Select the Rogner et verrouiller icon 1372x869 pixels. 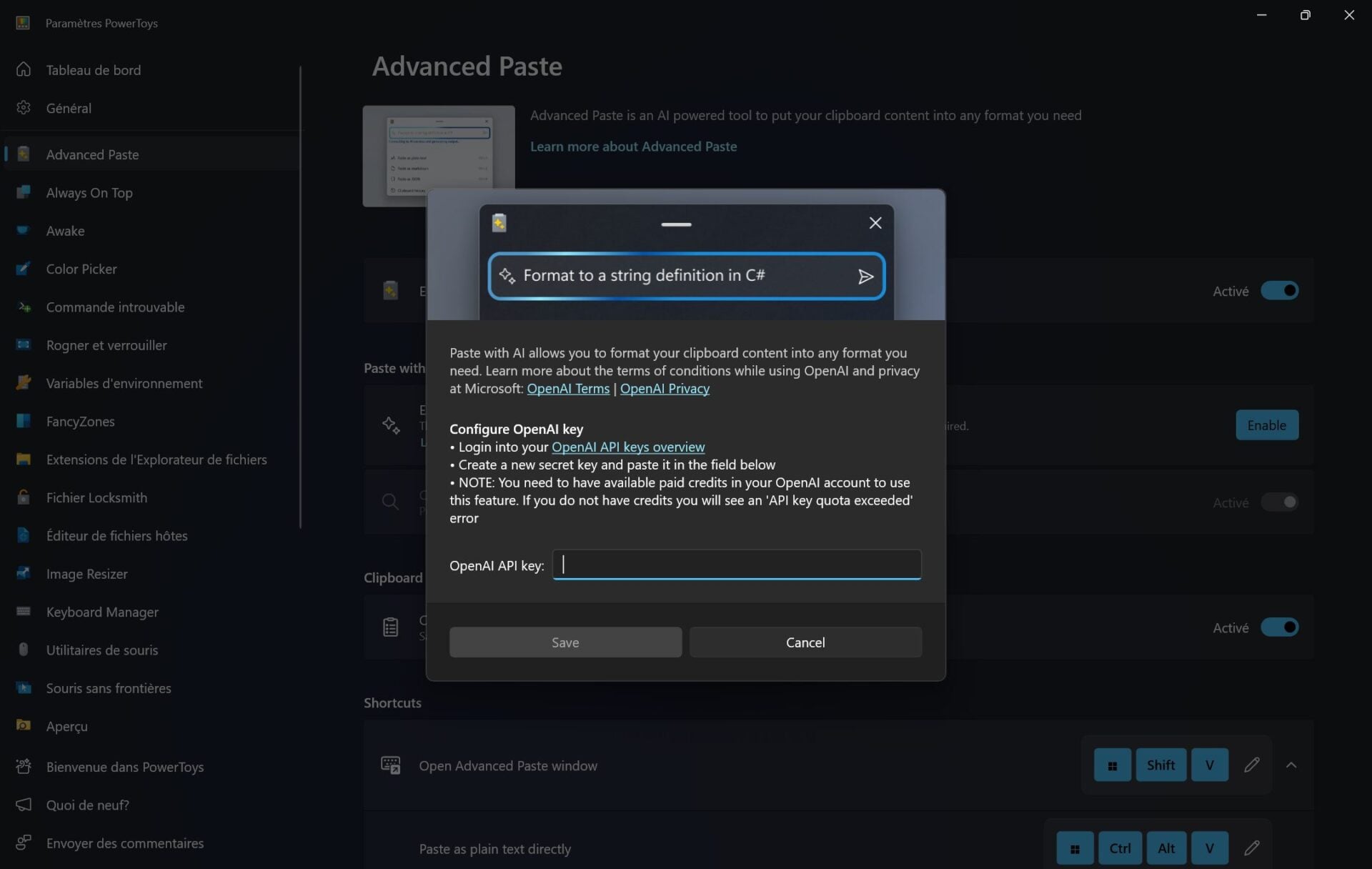(x=24, y=345)
